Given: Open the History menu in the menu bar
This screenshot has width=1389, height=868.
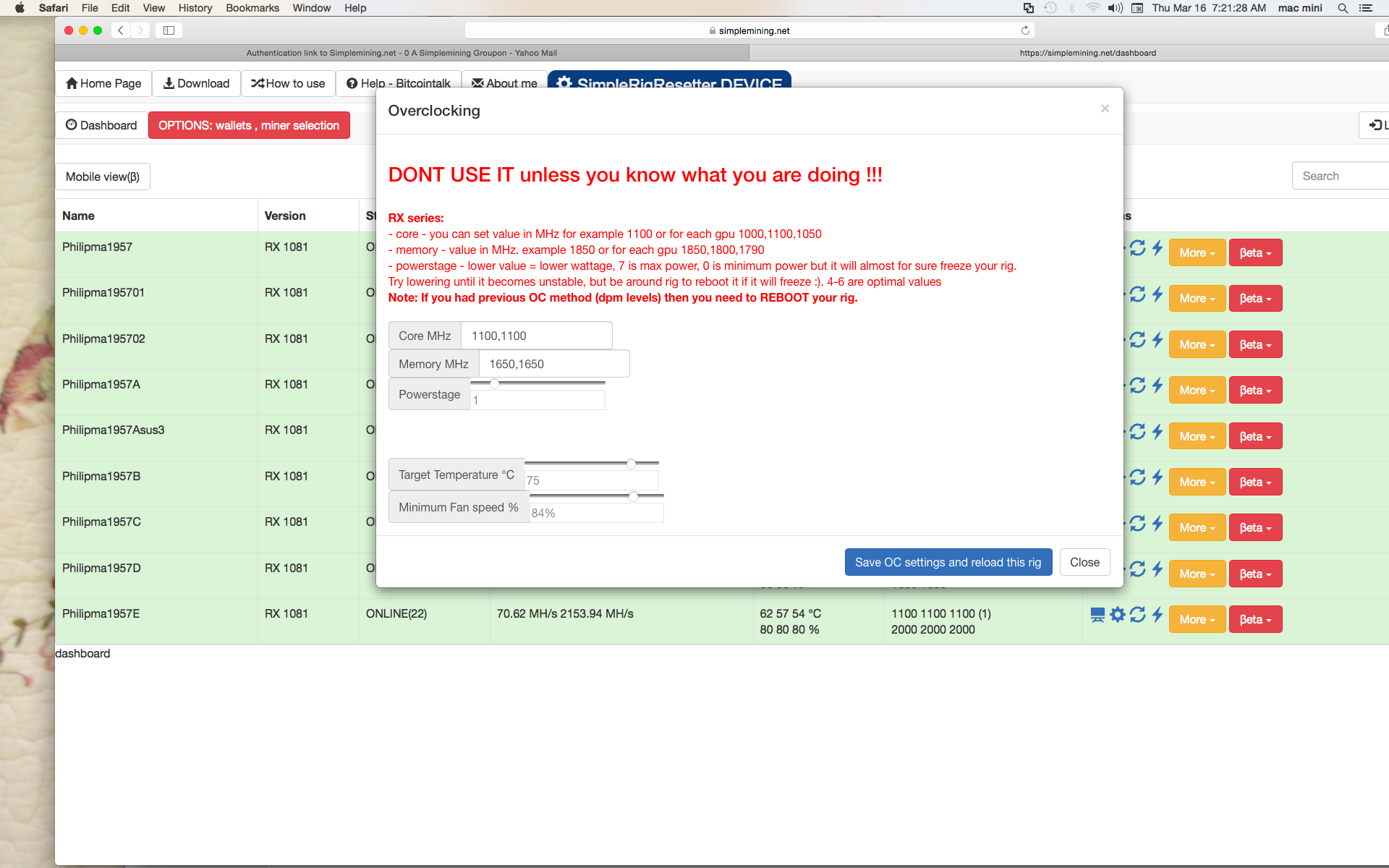Looking at the screenshot, I should click(195, 8).
